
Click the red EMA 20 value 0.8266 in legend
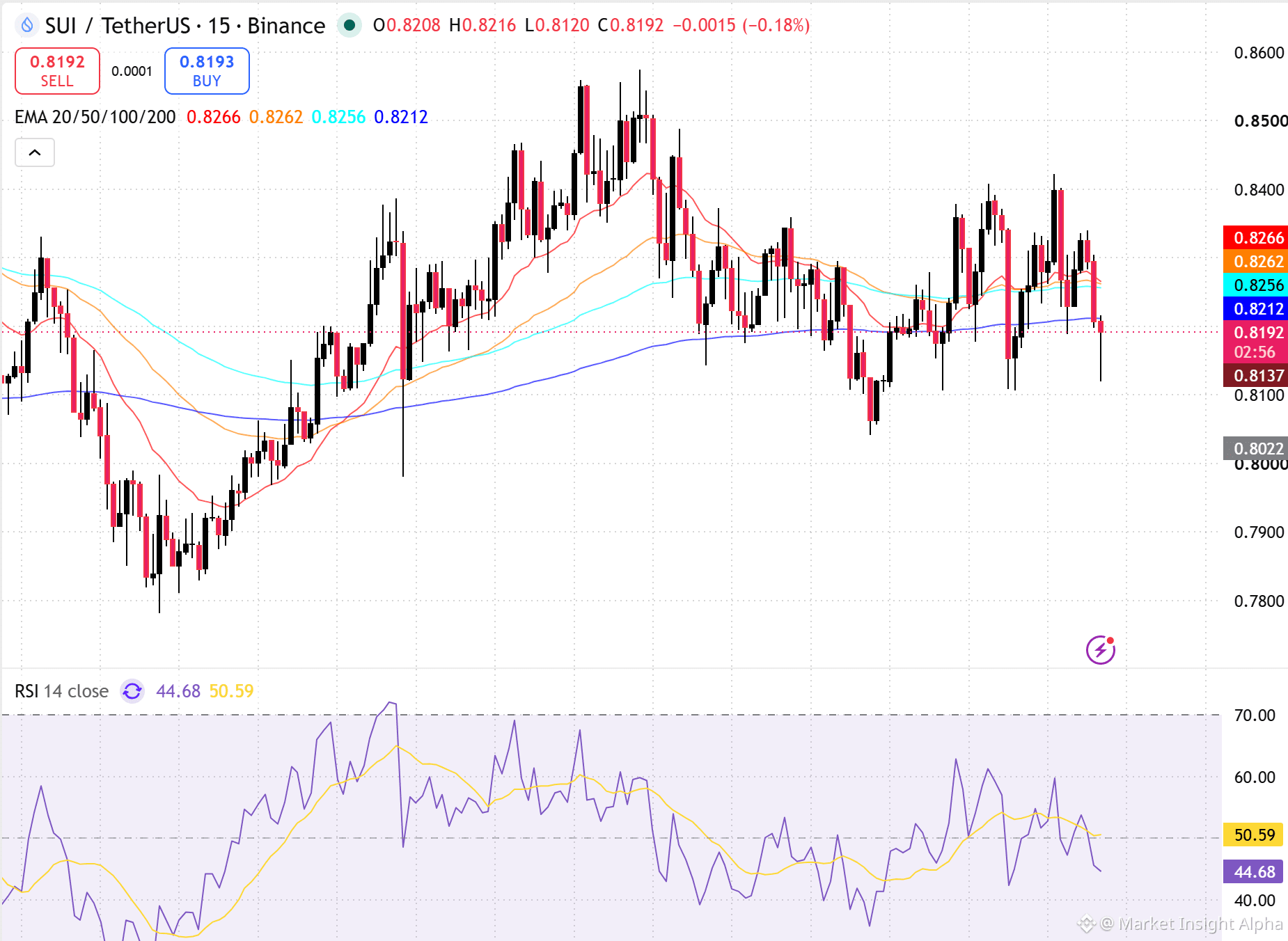click(214, 117)
